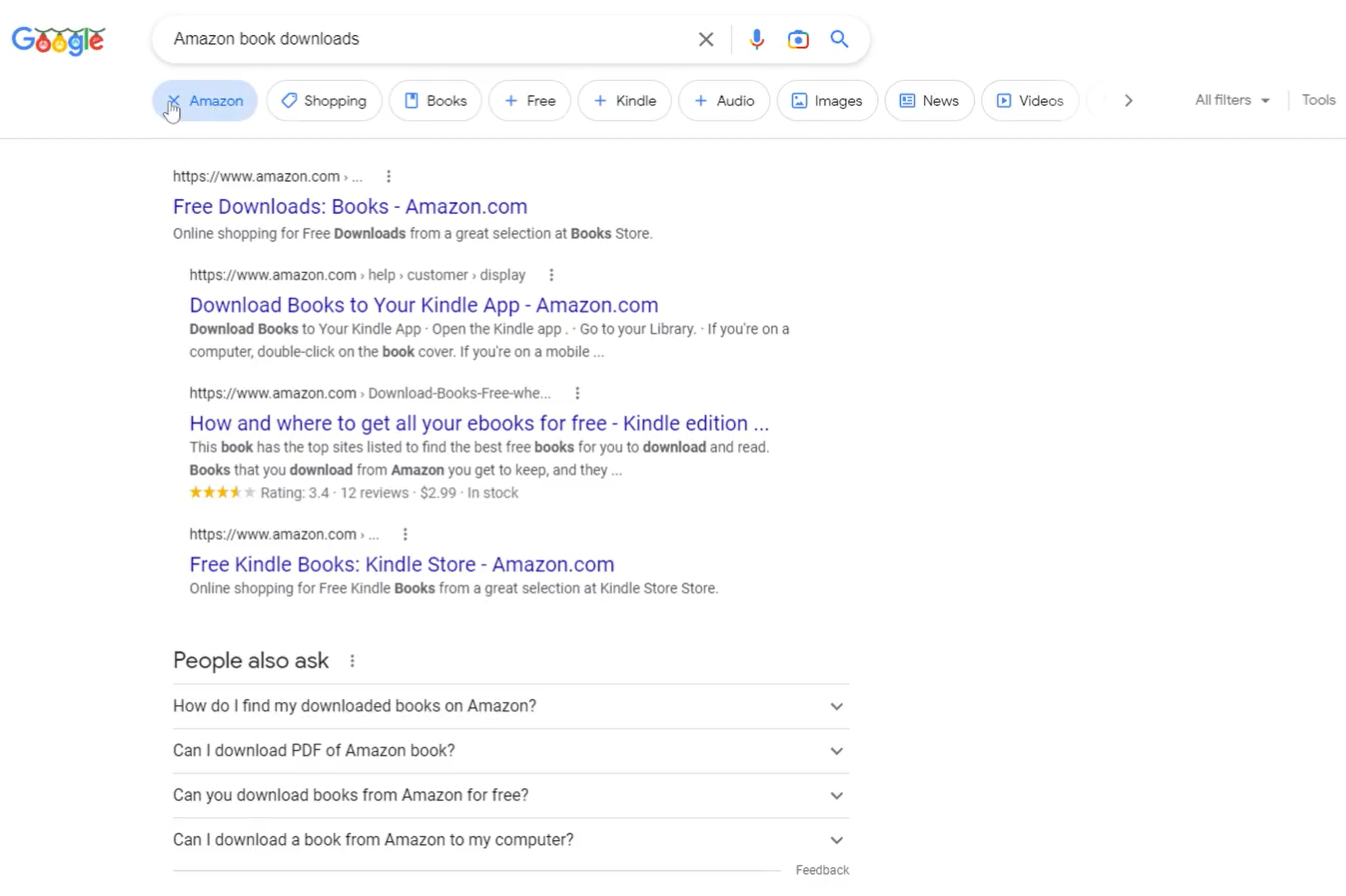Viewport: 1346px width, 896px height.
Task: Open three-dot menu next to first result
Action: pos(389,177)
